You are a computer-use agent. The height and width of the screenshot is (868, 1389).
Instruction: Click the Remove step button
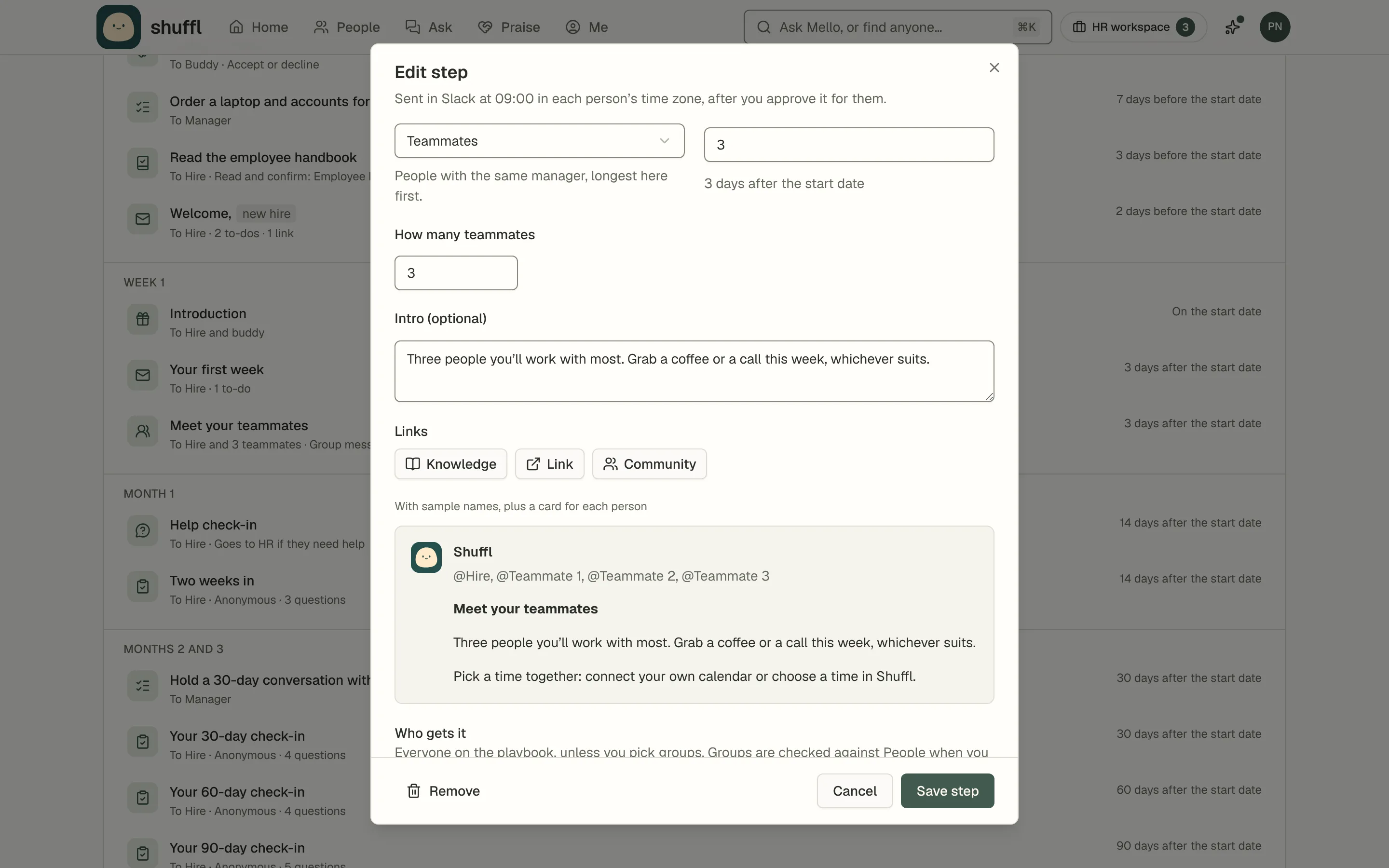[443, 791]
